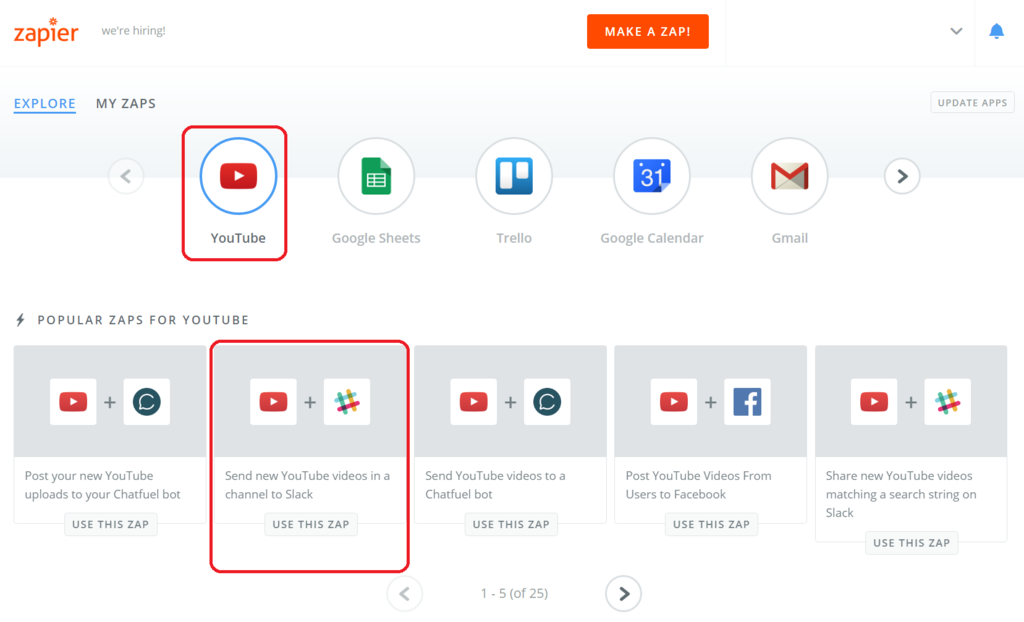Click Chatfuel icon in uploads-to-bot card

147,401
